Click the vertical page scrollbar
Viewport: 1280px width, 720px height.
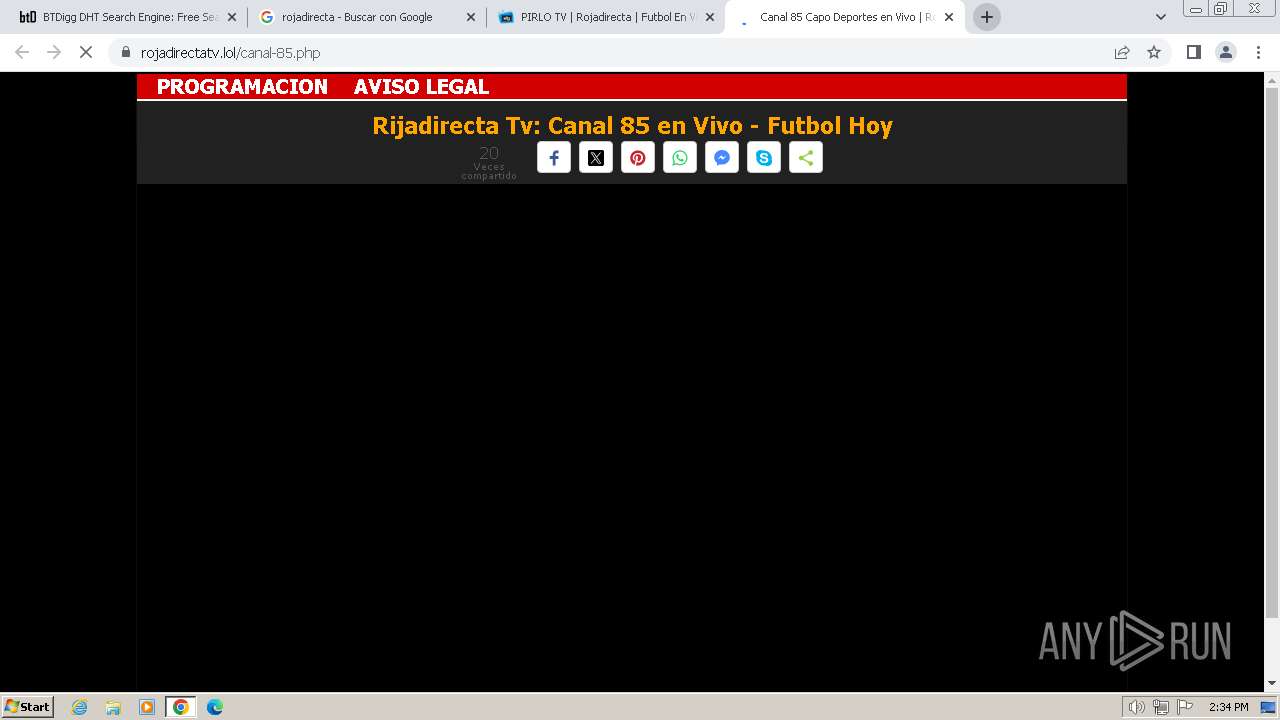(1272, 352)
